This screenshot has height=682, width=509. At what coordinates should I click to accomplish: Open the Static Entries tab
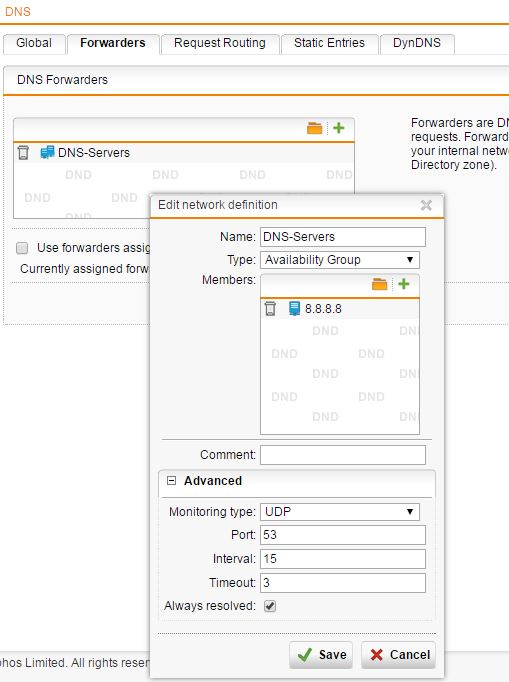329,43
